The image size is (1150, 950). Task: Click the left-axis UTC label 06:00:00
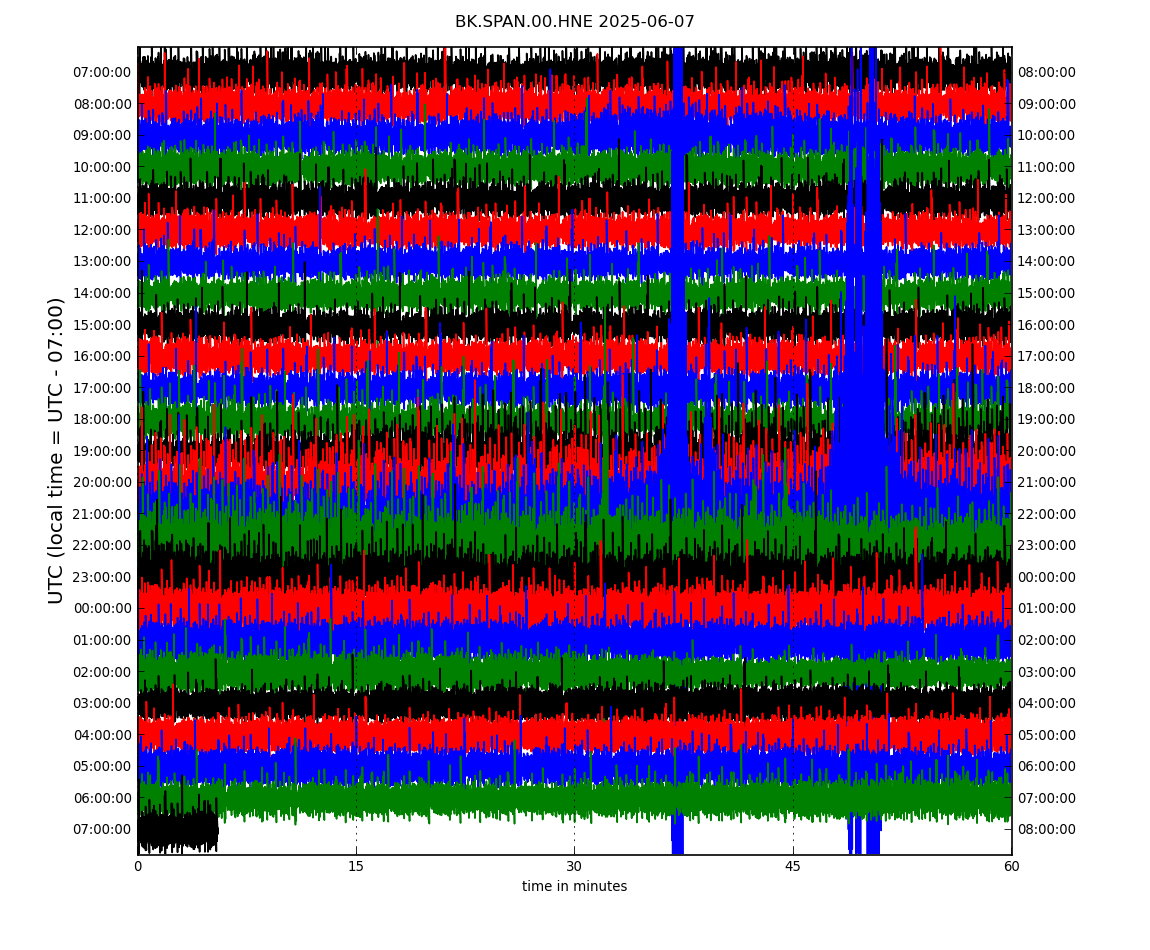(102, 798)
